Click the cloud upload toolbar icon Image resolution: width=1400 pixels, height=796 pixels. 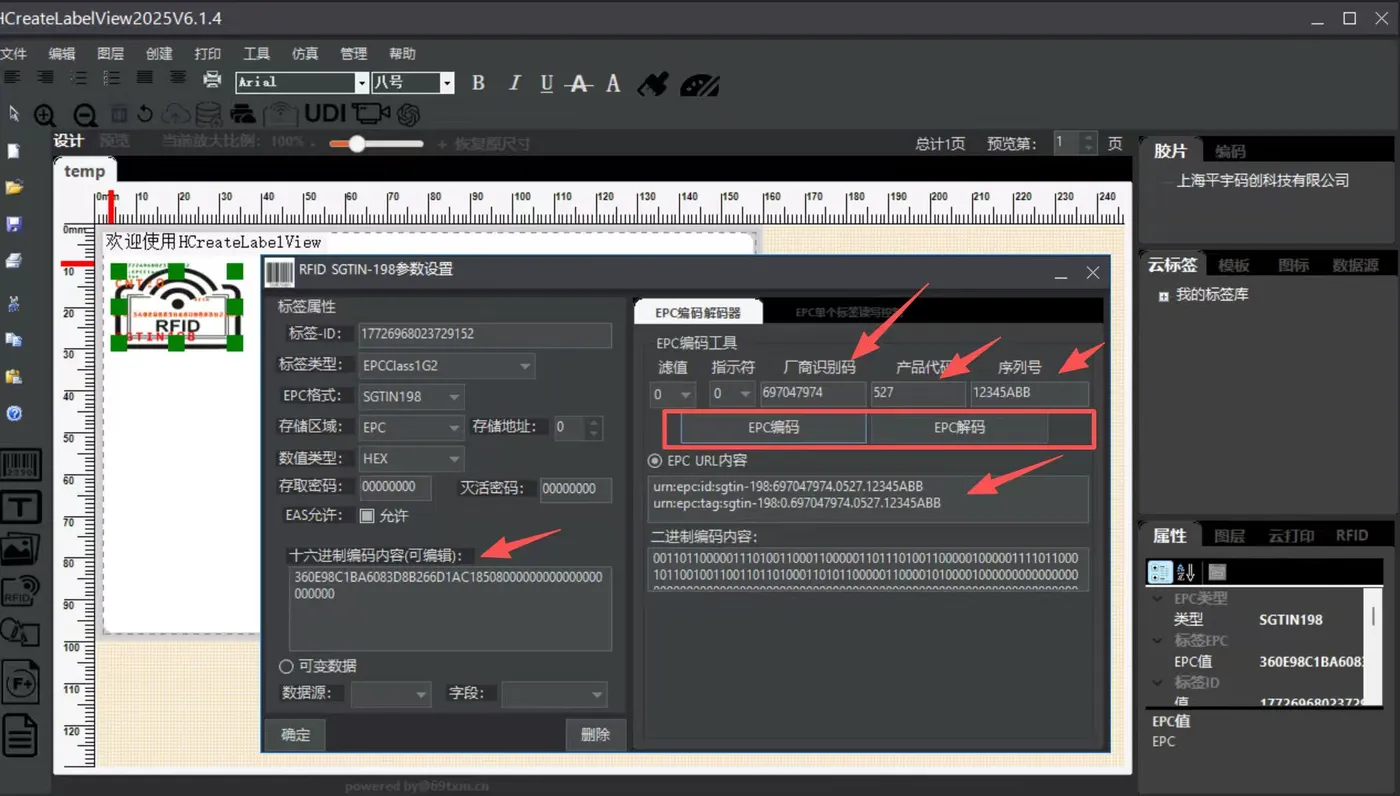point(176,114)
